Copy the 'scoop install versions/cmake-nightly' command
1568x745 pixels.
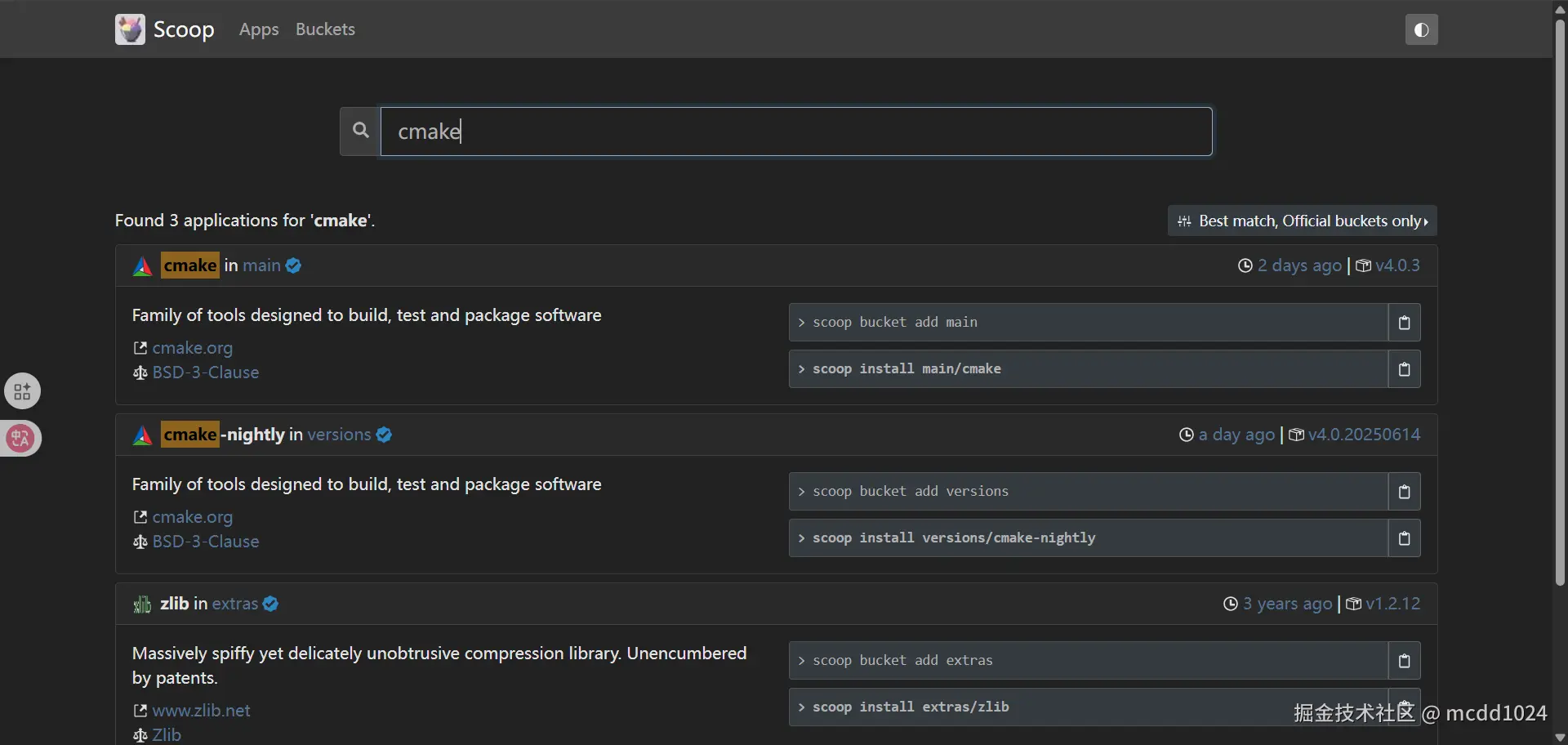point(1404,538)
